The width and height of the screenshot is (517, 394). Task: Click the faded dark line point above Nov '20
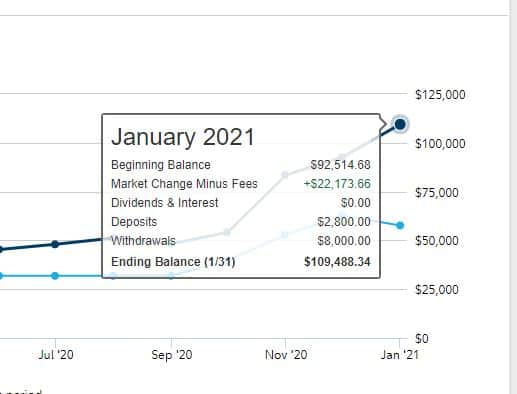tap(285, 175)
